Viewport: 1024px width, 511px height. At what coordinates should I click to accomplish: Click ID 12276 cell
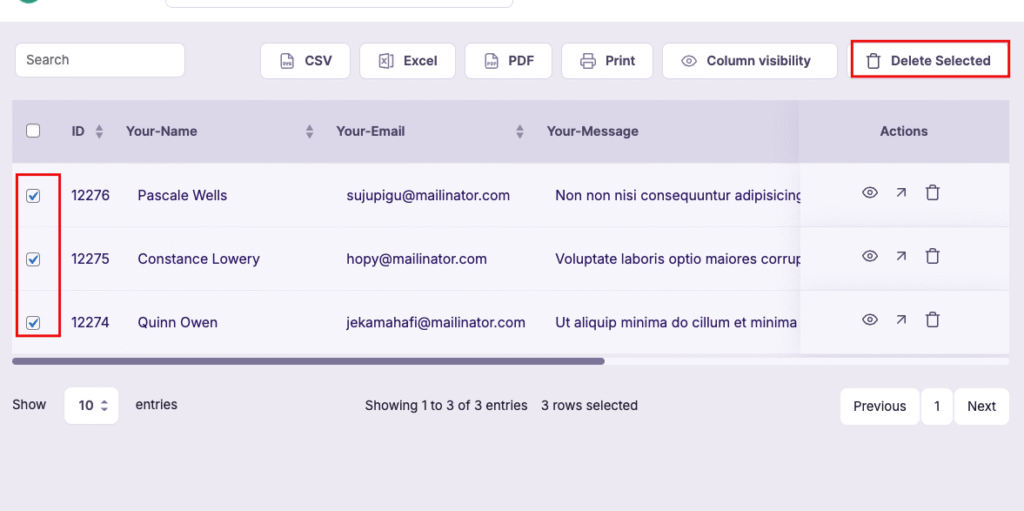tap(90, 195)
